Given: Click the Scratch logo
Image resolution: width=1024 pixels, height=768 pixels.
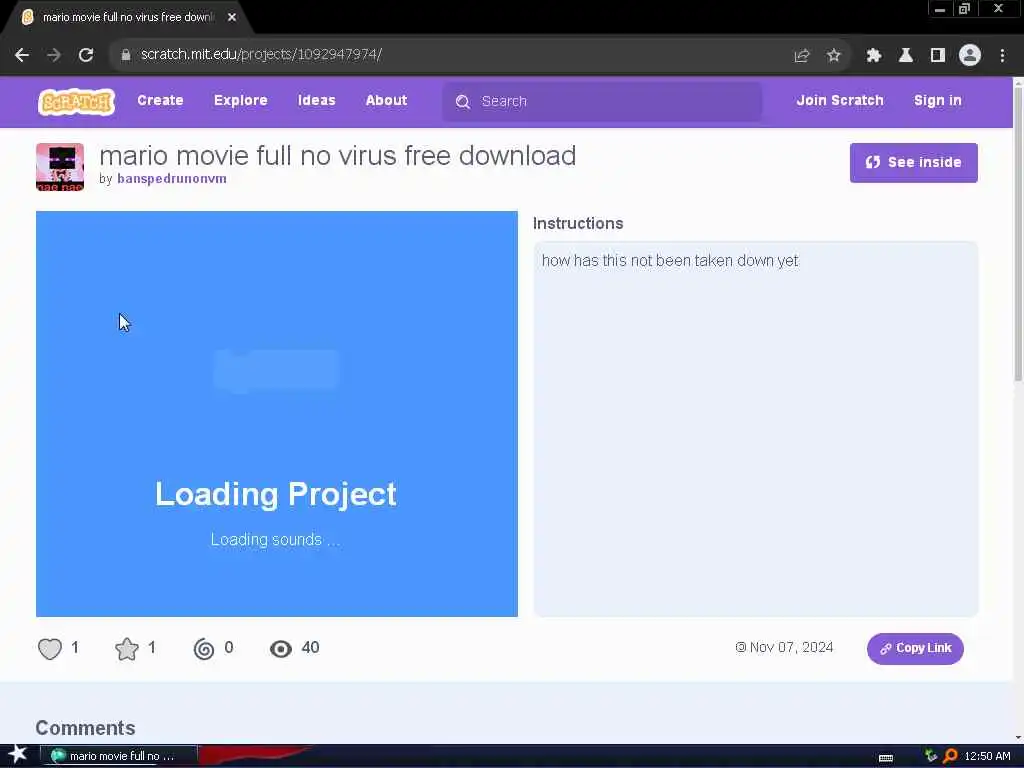Looking at the screenshot, I should point(76,102).
